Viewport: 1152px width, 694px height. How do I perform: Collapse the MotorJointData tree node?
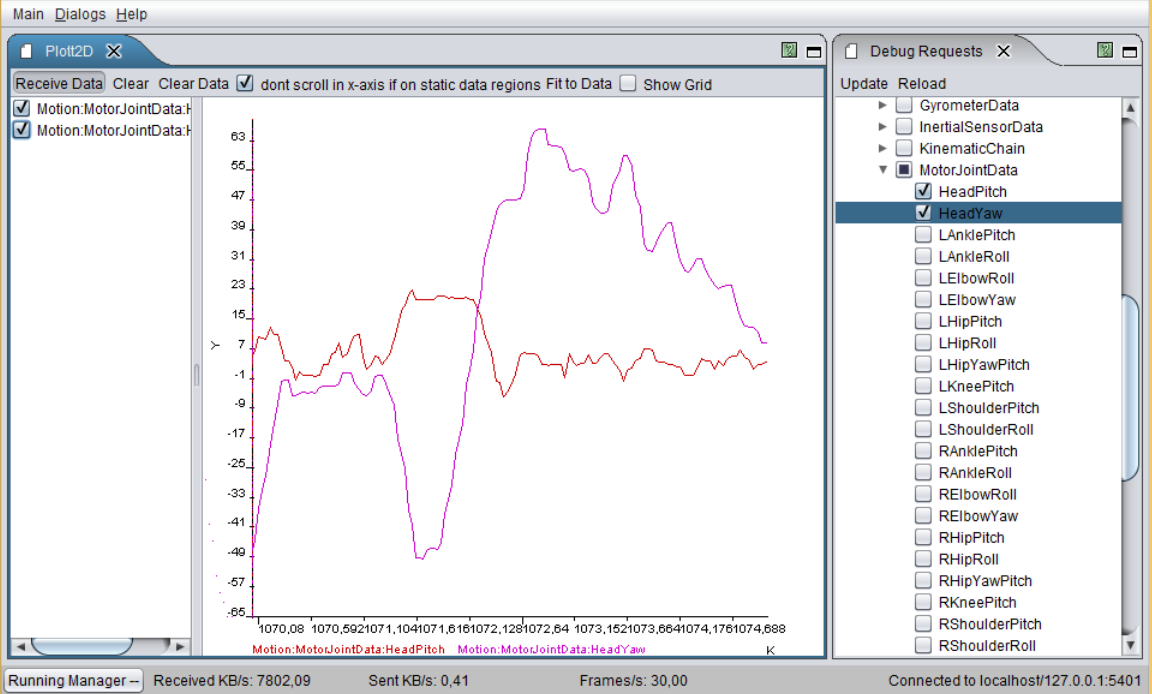click(x=883, y=170)
